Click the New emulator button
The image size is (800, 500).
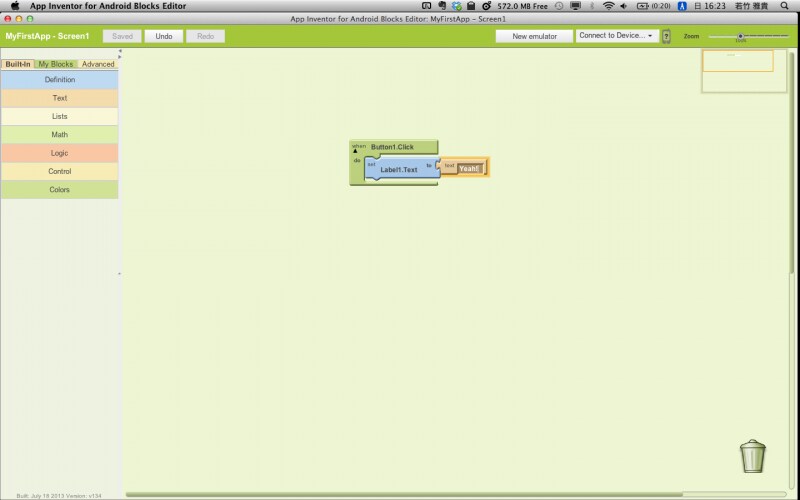coord(534,36)
